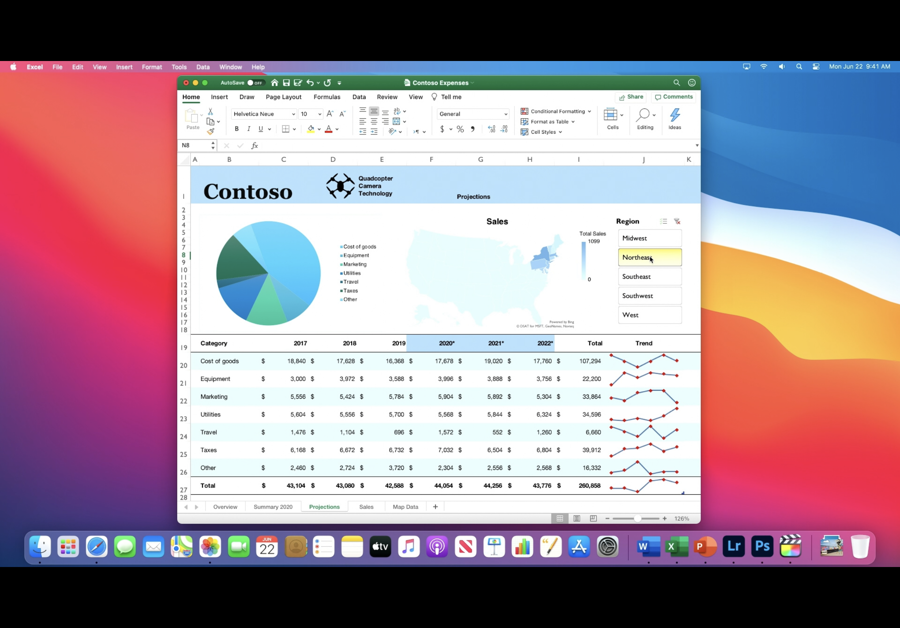Open the Excel app in the Dock

677,546
